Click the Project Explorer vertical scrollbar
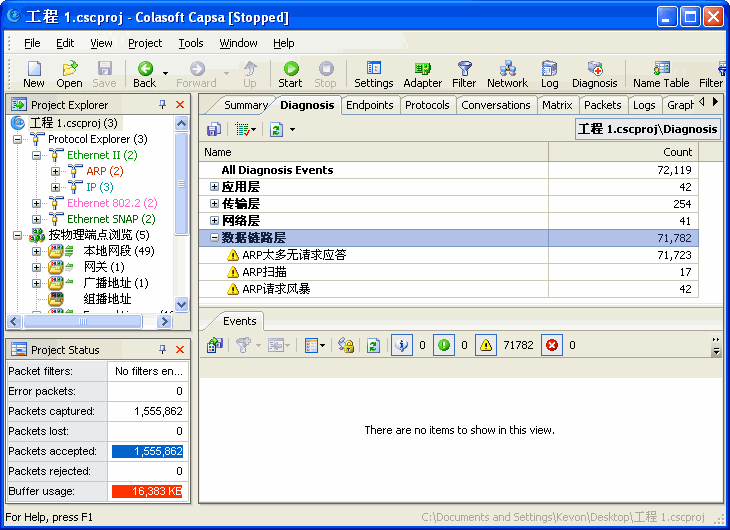Viewport: 730px width, 530px height. (182, 220)
